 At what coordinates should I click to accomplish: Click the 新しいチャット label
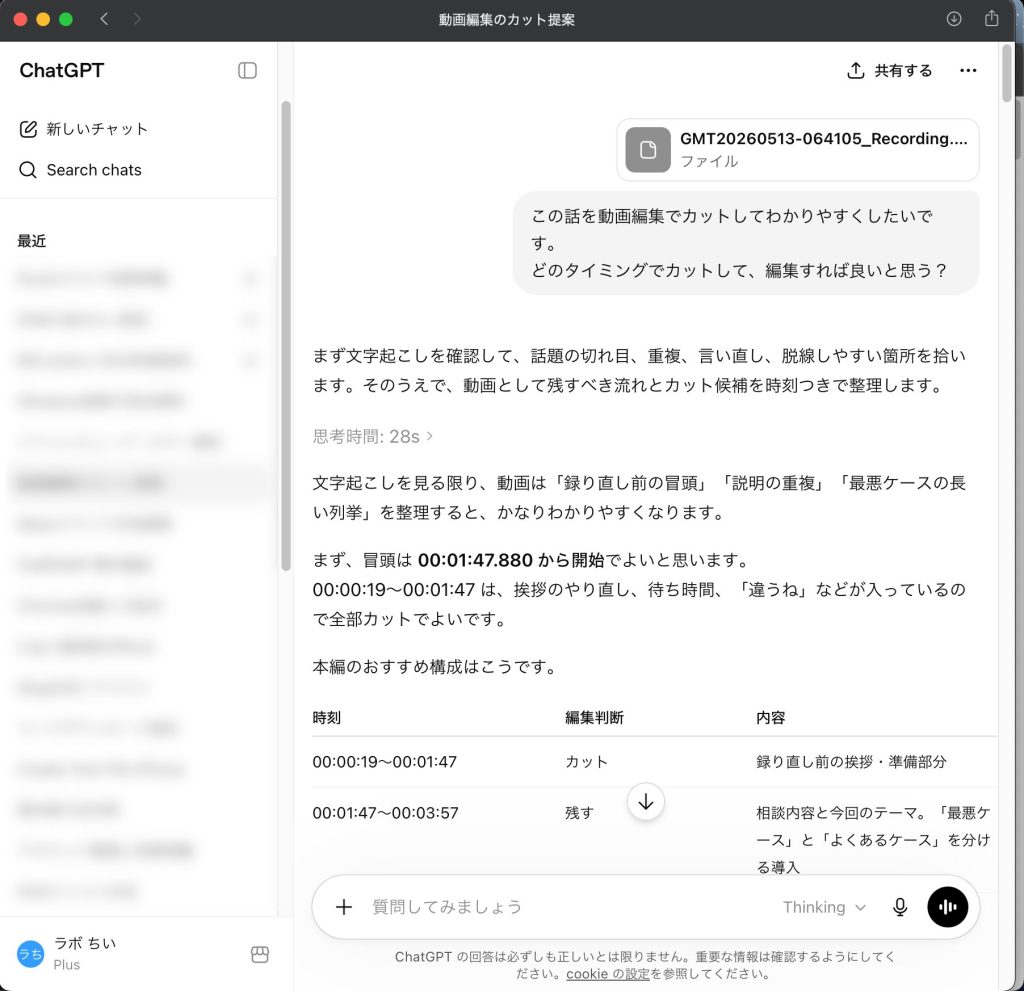point(97,129)
